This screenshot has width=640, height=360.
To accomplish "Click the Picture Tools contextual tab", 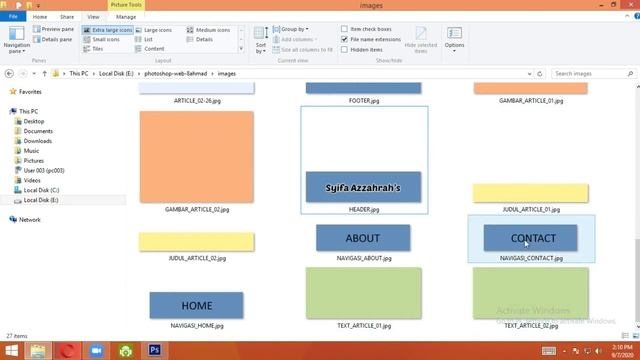I will click(x=126, y=5).
